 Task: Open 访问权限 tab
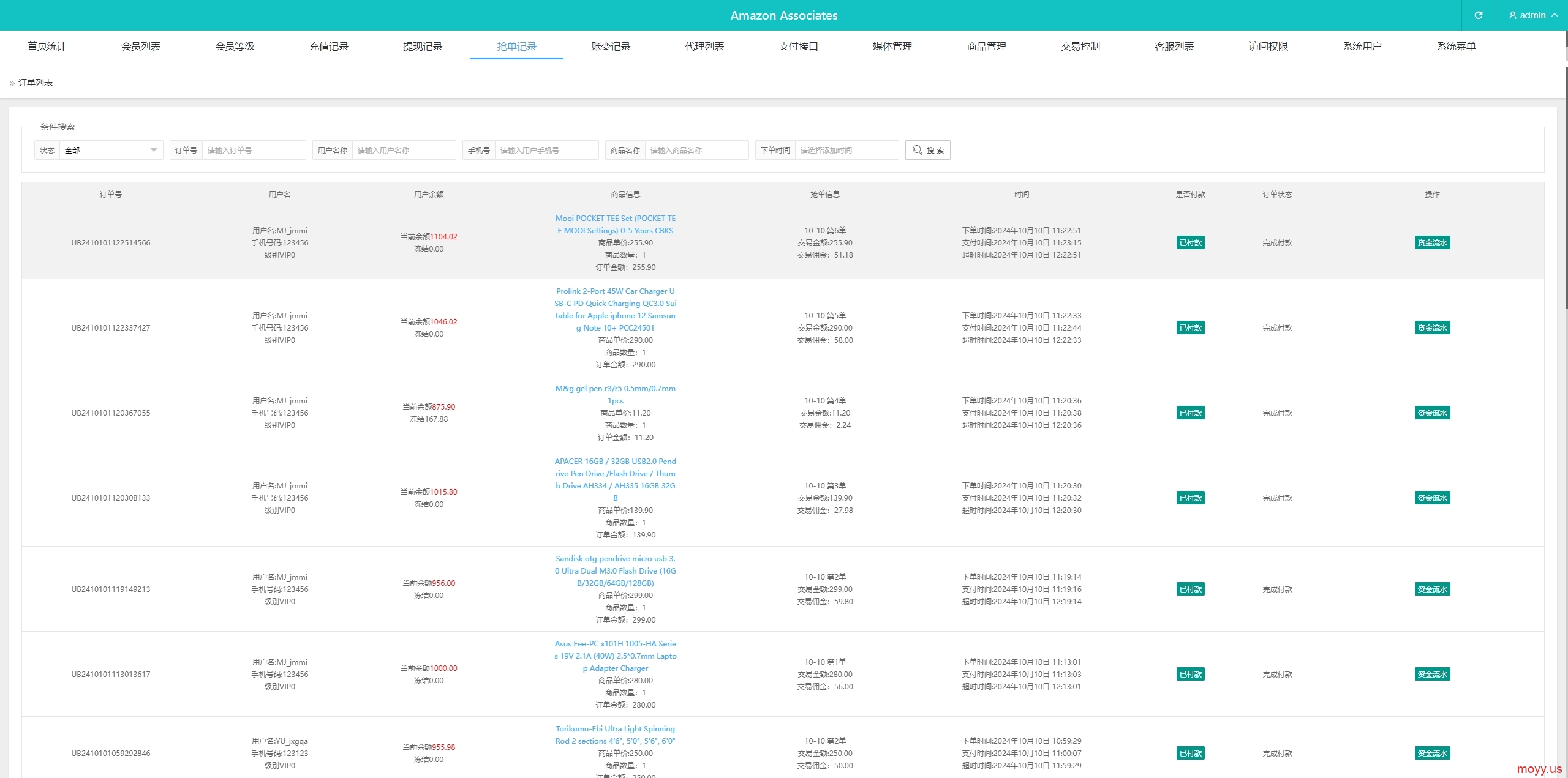(1268, 46)
